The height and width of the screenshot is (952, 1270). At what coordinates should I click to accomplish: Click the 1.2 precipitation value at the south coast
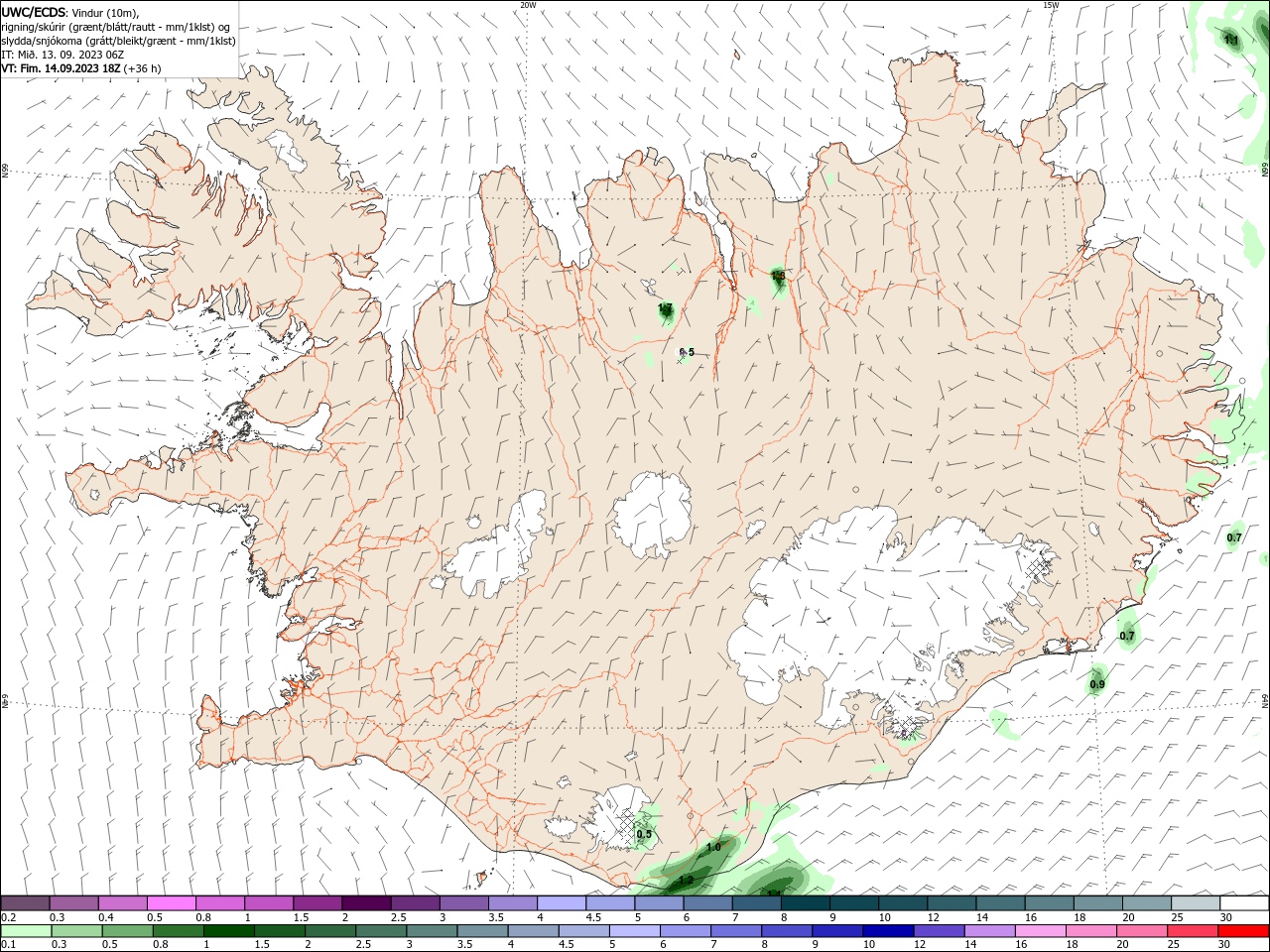686,881
